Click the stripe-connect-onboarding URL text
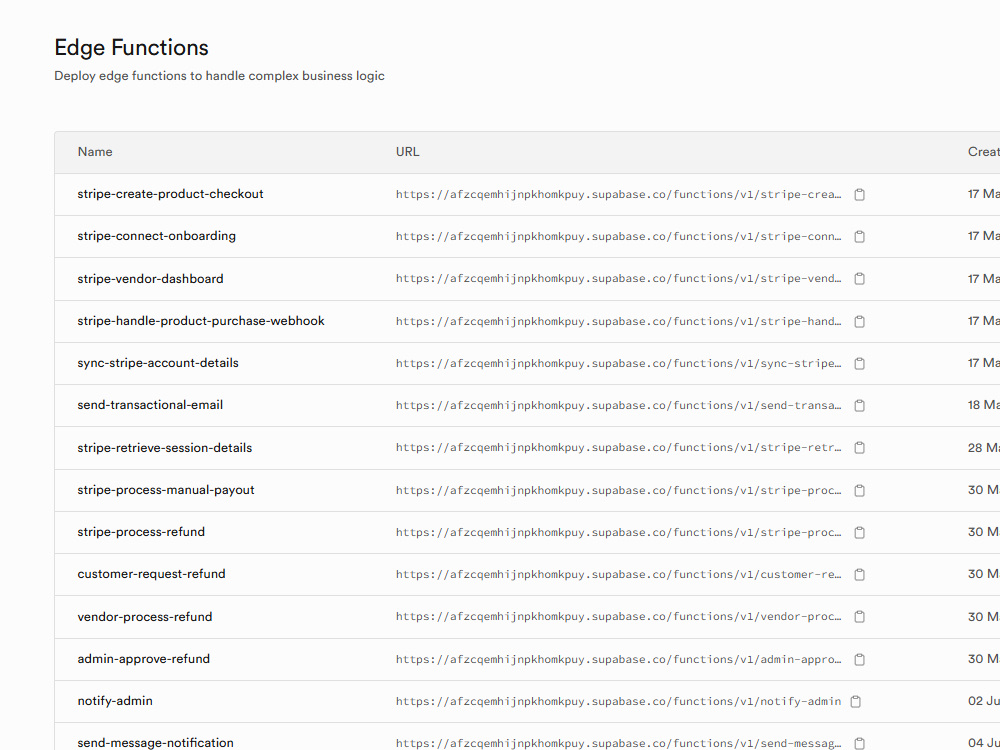Image resolution: width=1000 pixels, height=750 pixels. click(619, 237)
